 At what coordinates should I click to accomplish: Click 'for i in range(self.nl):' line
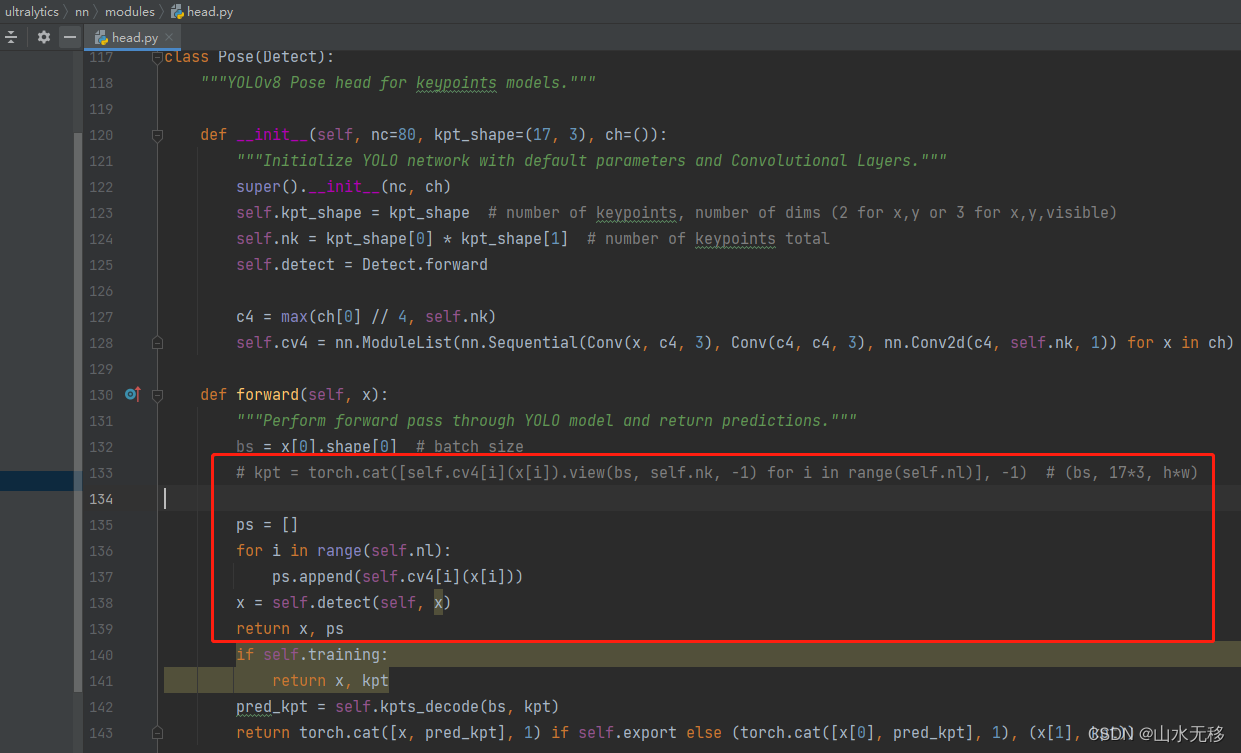tap(344, 551)
